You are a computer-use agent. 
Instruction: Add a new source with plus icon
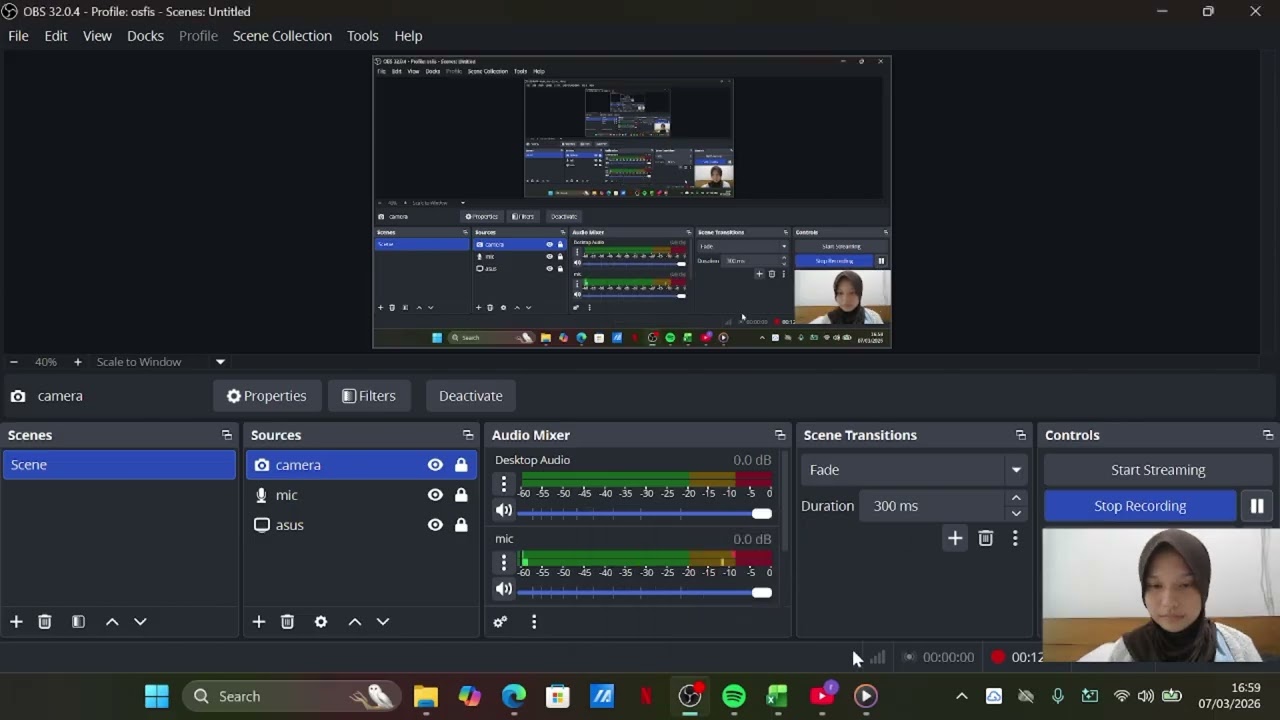259,622
